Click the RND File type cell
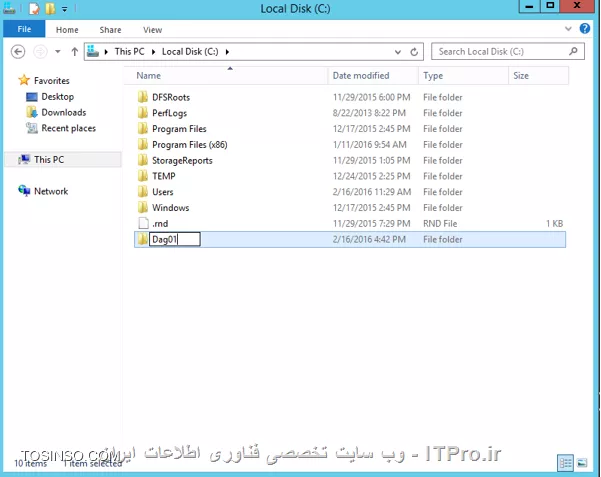601x477 pixels. [x=440, y=223]
